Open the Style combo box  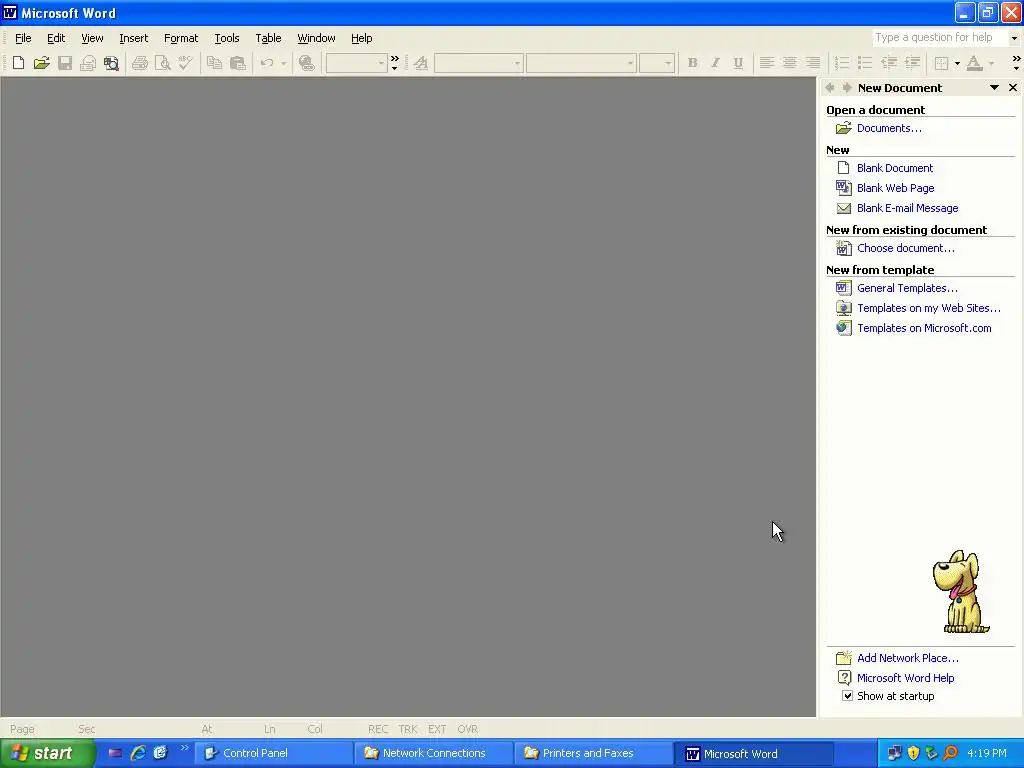click(x=478, y=63)
